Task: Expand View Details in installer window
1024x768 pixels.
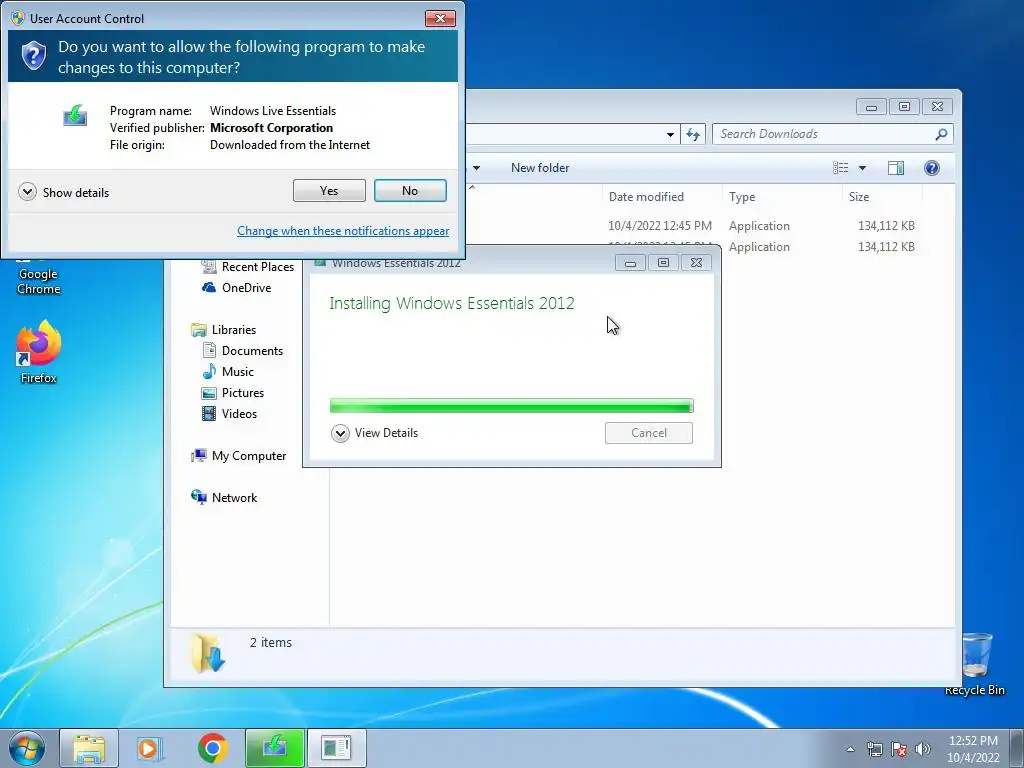Action: pos(375,433)
